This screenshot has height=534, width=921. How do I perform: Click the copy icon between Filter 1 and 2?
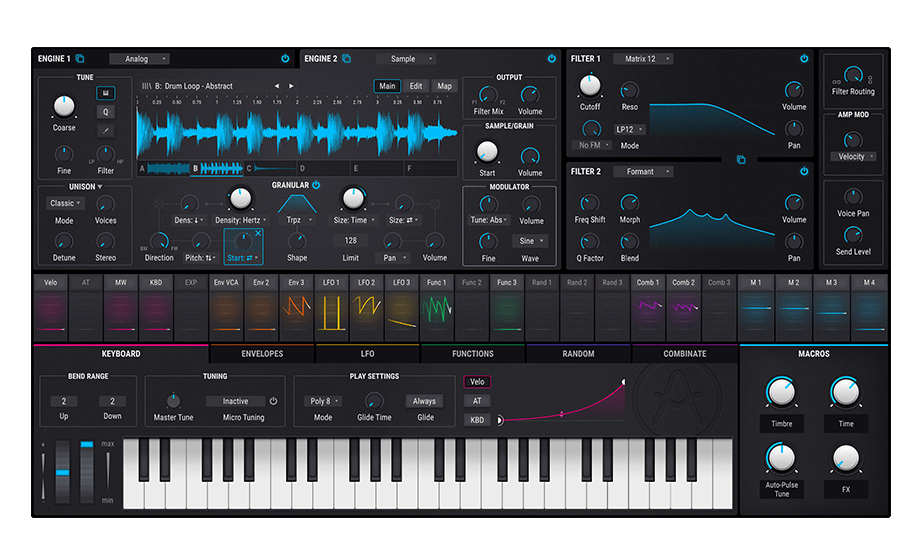[741, 159]
